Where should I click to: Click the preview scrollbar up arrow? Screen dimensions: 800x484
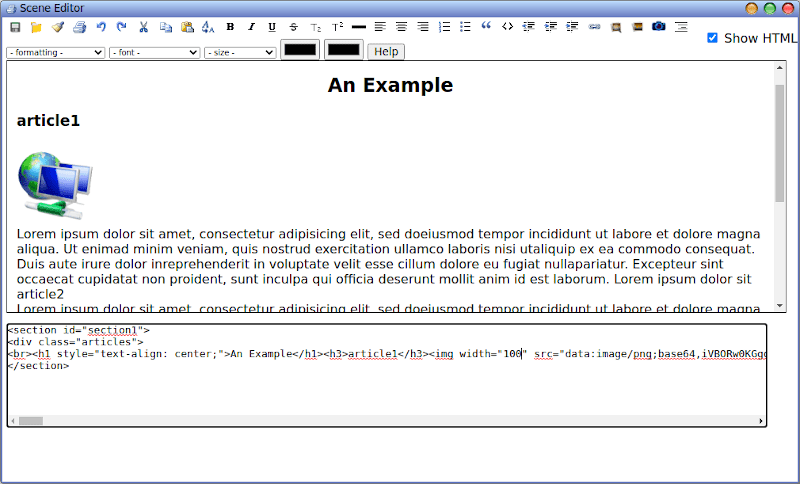pyautogui.click(x=780, y=67)
